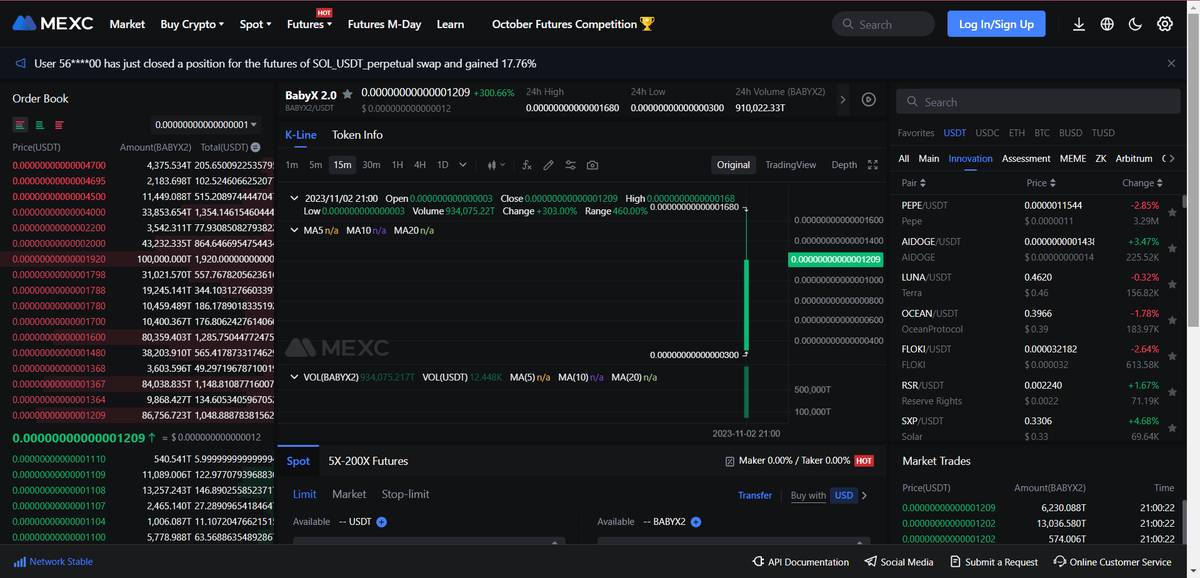Open settings gear in top bar

(x=1164, y=24)
